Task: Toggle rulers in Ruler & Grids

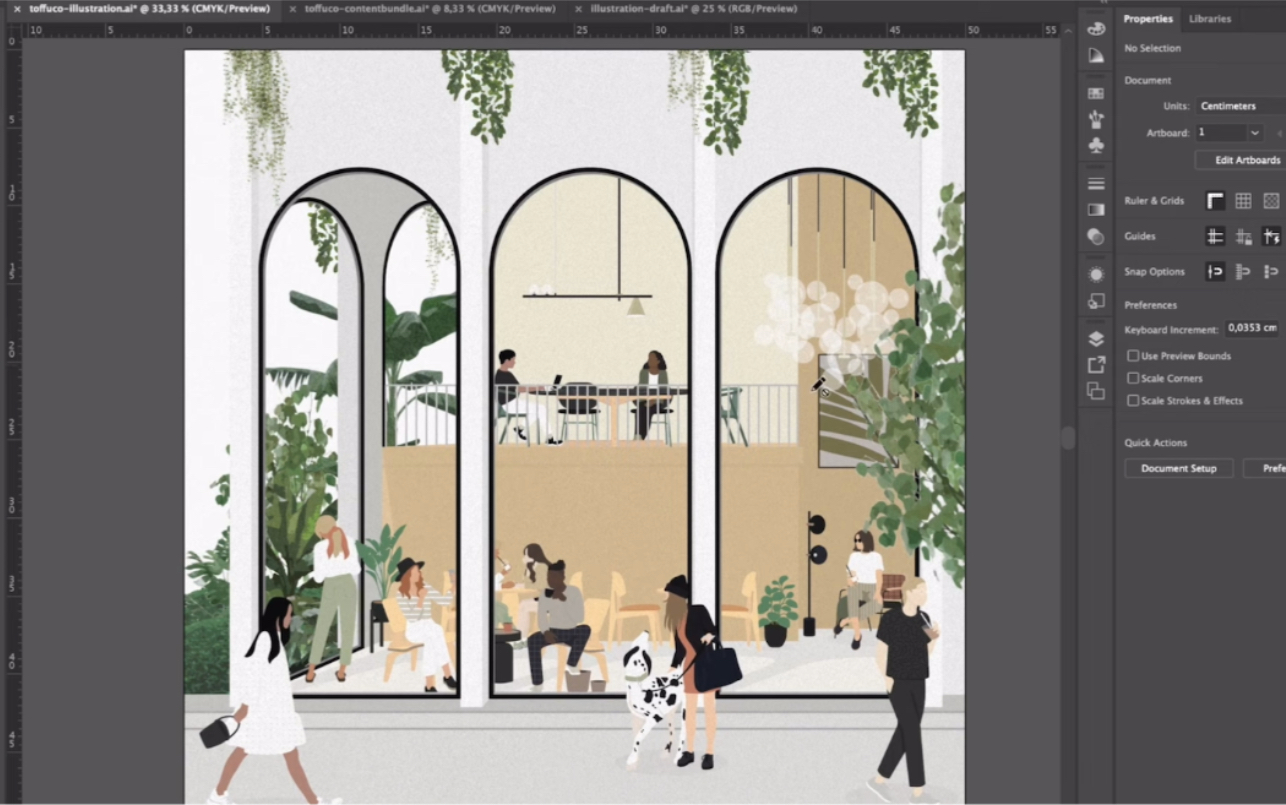Action: pos(1215,201)
